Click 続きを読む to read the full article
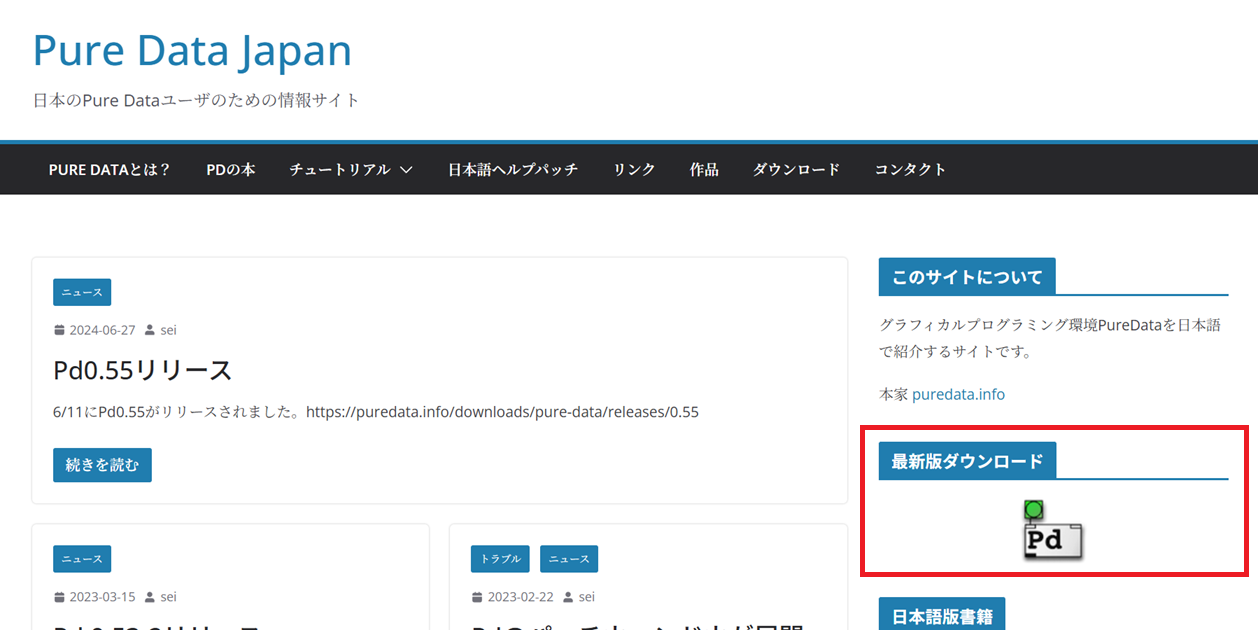Screen dimensions: 1258x630 (102, 465)
